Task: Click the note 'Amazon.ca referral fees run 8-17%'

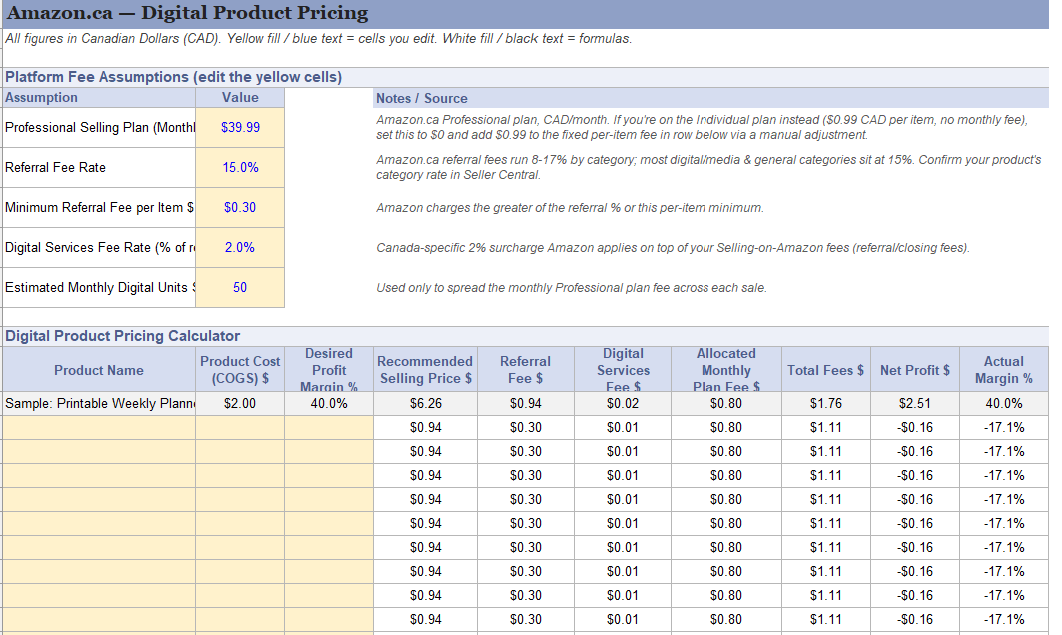Action: coord(708,167)
